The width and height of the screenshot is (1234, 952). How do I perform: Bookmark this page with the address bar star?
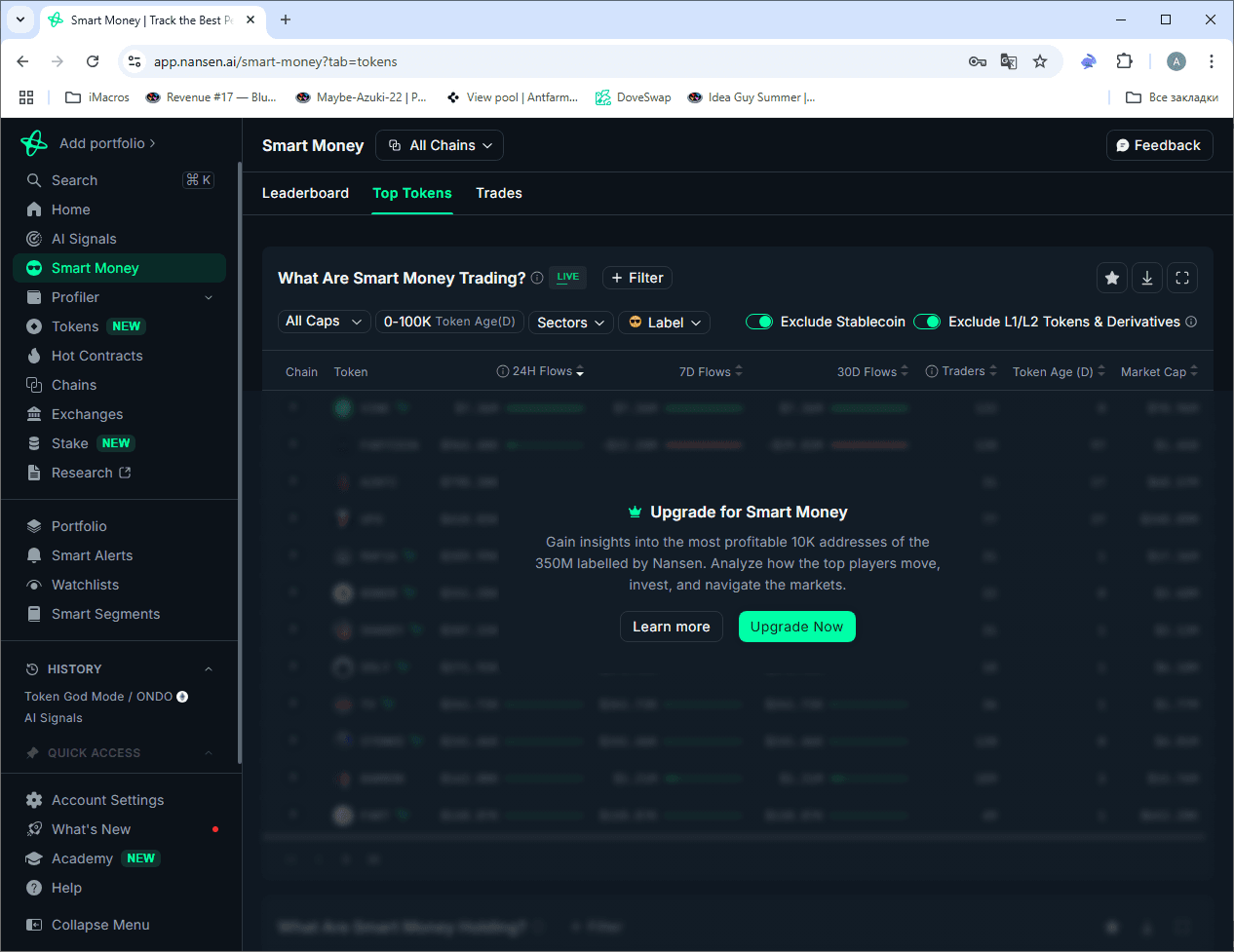click(1040, 61)
